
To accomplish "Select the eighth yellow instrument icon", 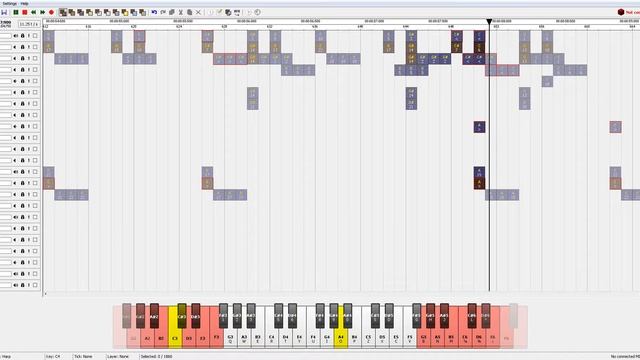I will click(125, 12).
